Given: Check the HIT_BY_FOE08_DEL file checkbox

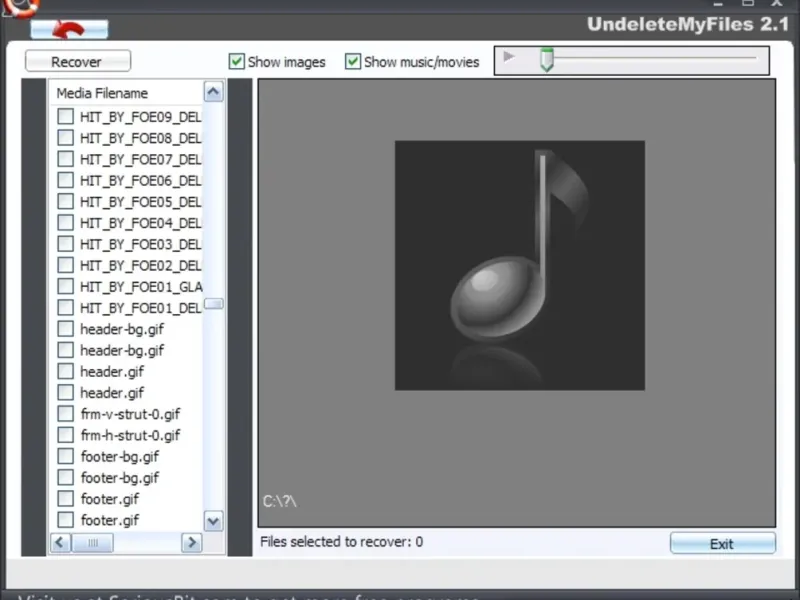Looking at the screenshot, I should pos(65,138).
